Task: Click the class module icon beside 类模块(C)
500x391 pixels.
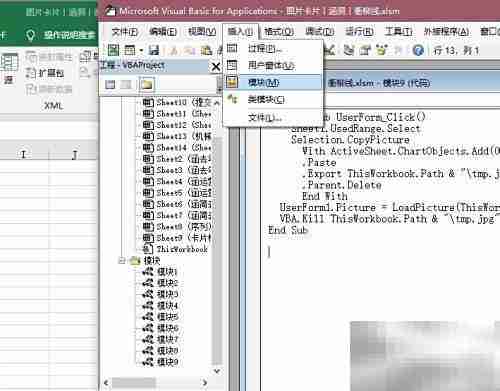Action: click(232, 99)
